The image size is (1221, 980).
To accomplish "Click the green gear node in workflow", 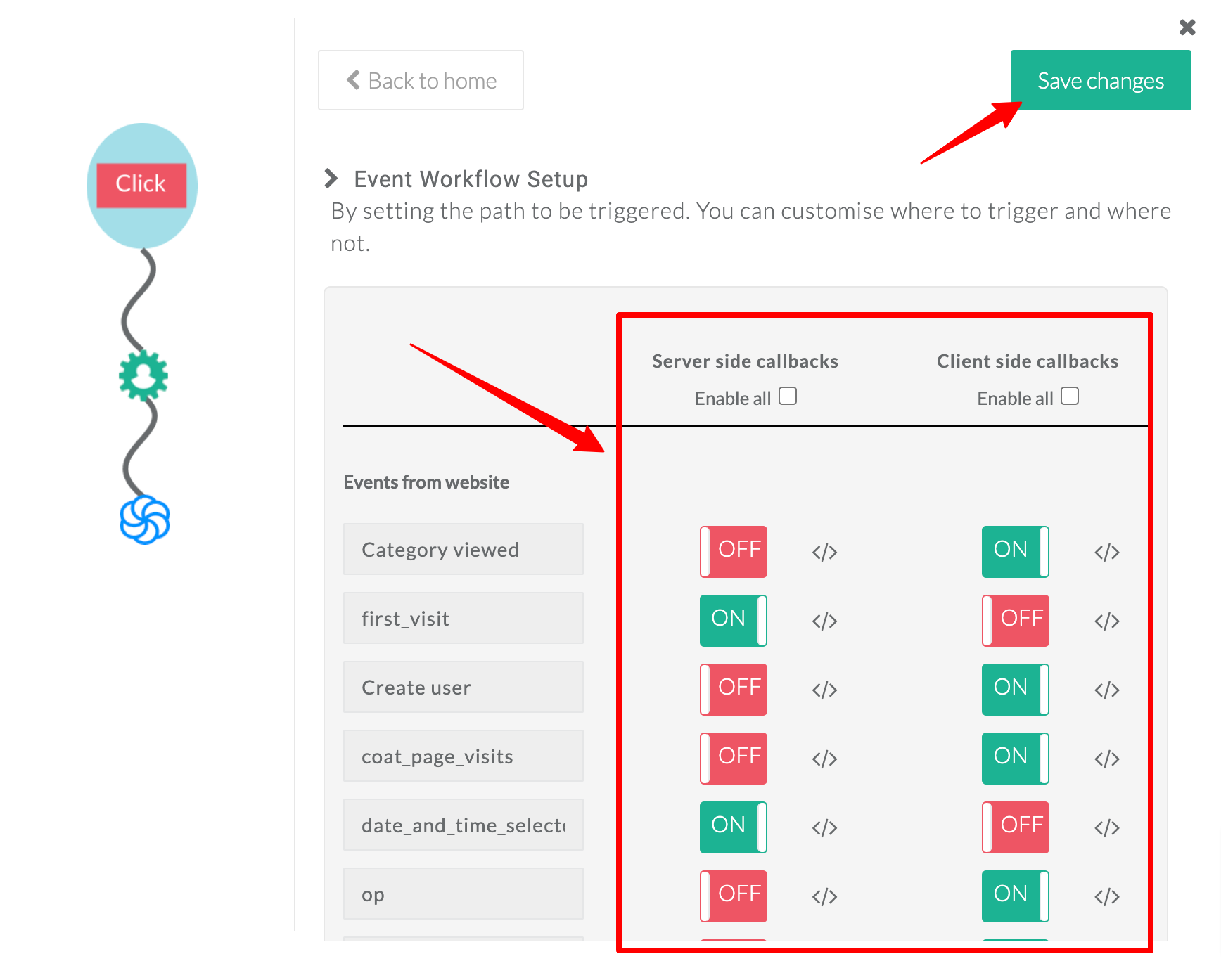I will pos(143,375).
